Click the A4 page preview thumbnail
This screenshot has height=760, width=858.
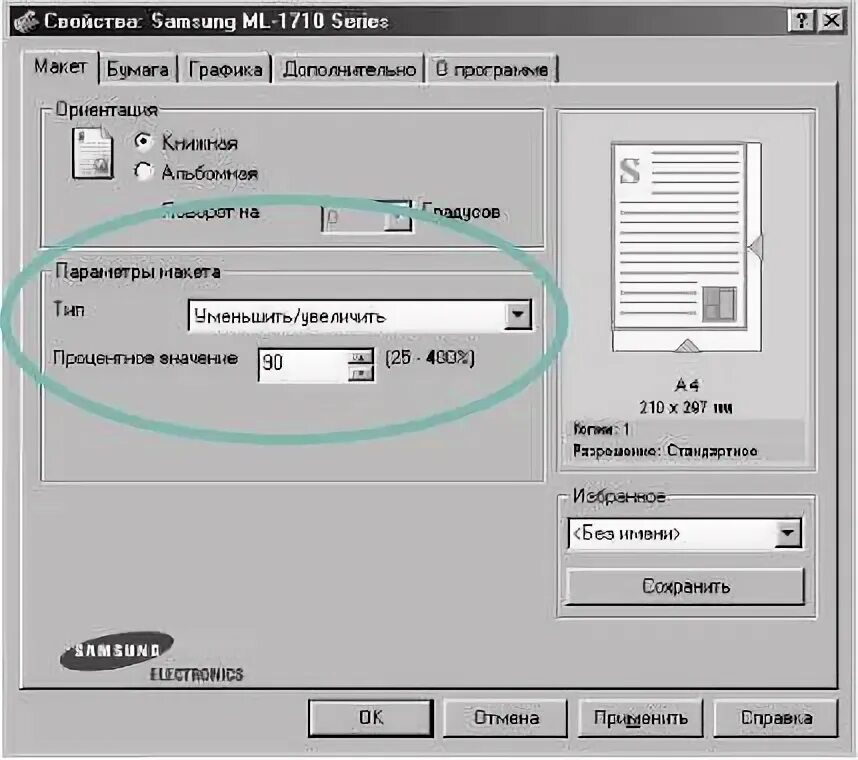coord(687,247)
